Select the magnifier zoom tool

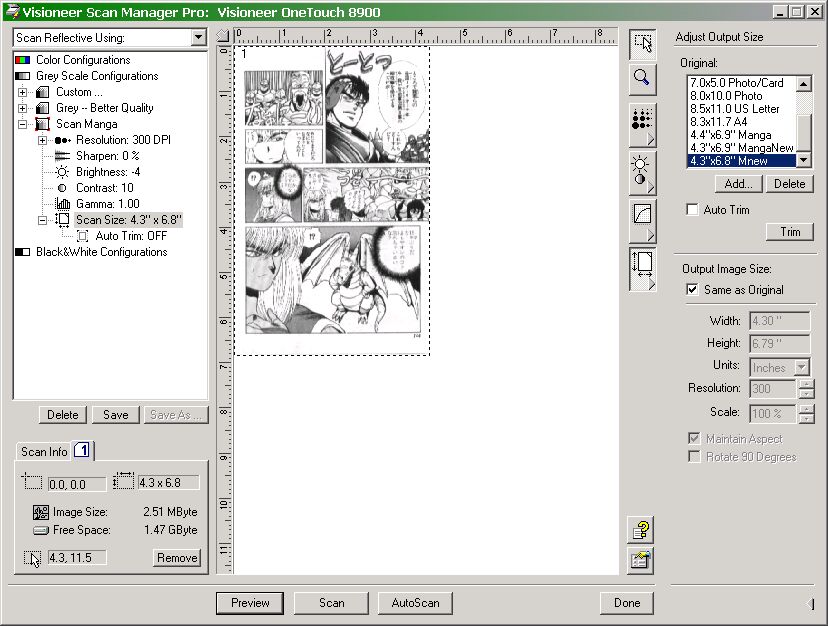coord(642,79)
